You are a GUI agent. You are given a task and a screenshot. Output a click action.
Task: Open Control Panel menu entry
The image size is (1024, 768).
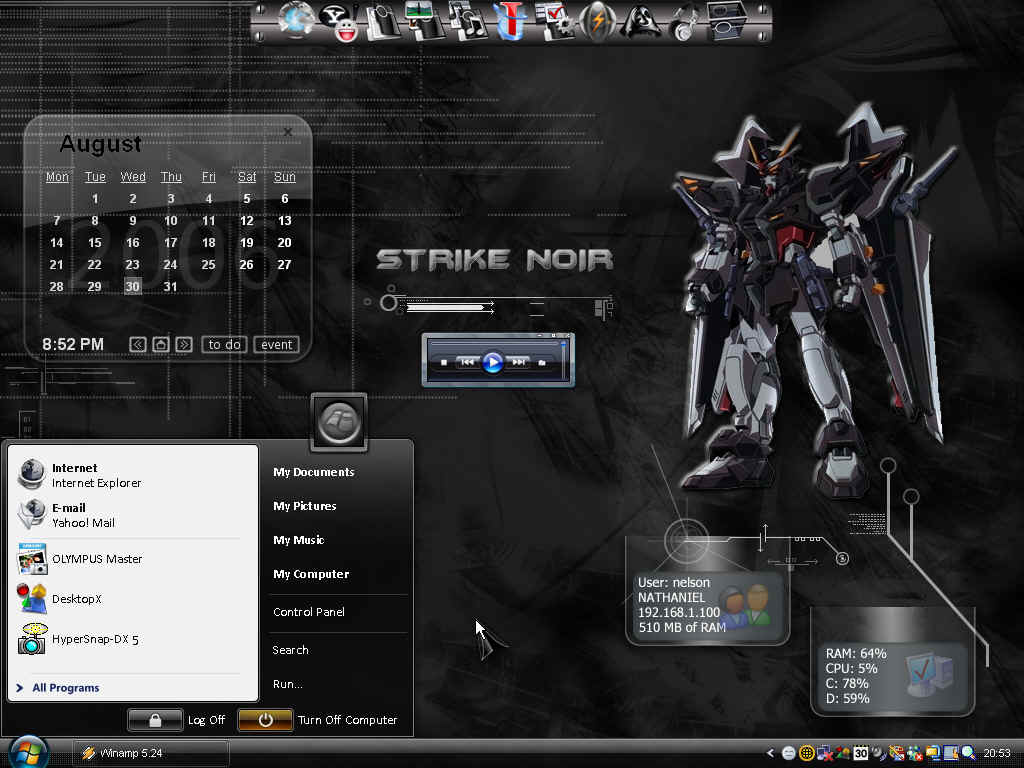coord(309,612)
